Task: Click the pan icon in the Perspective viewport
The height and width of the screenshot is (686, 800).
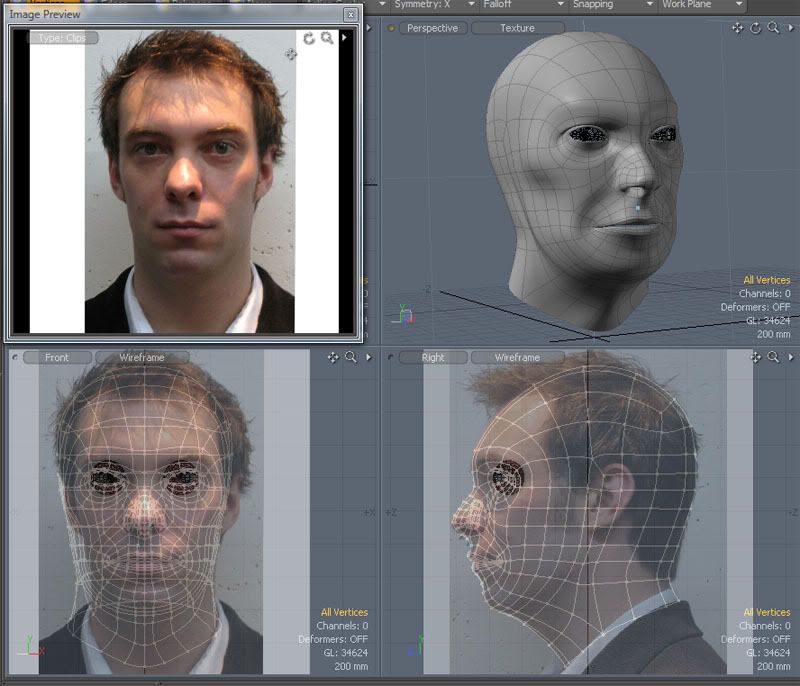Action: click(738, 28)
